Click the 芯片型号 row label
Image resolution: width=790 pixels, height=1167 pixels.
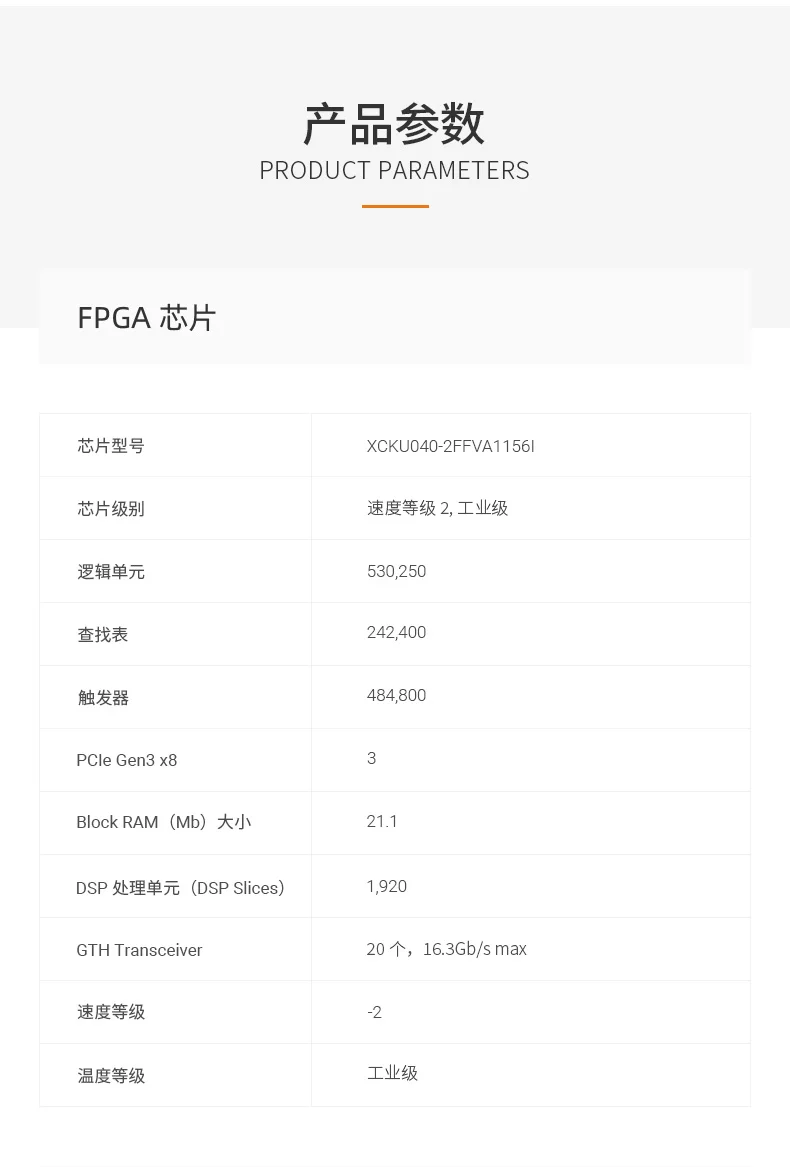click(x=111, y=446)
